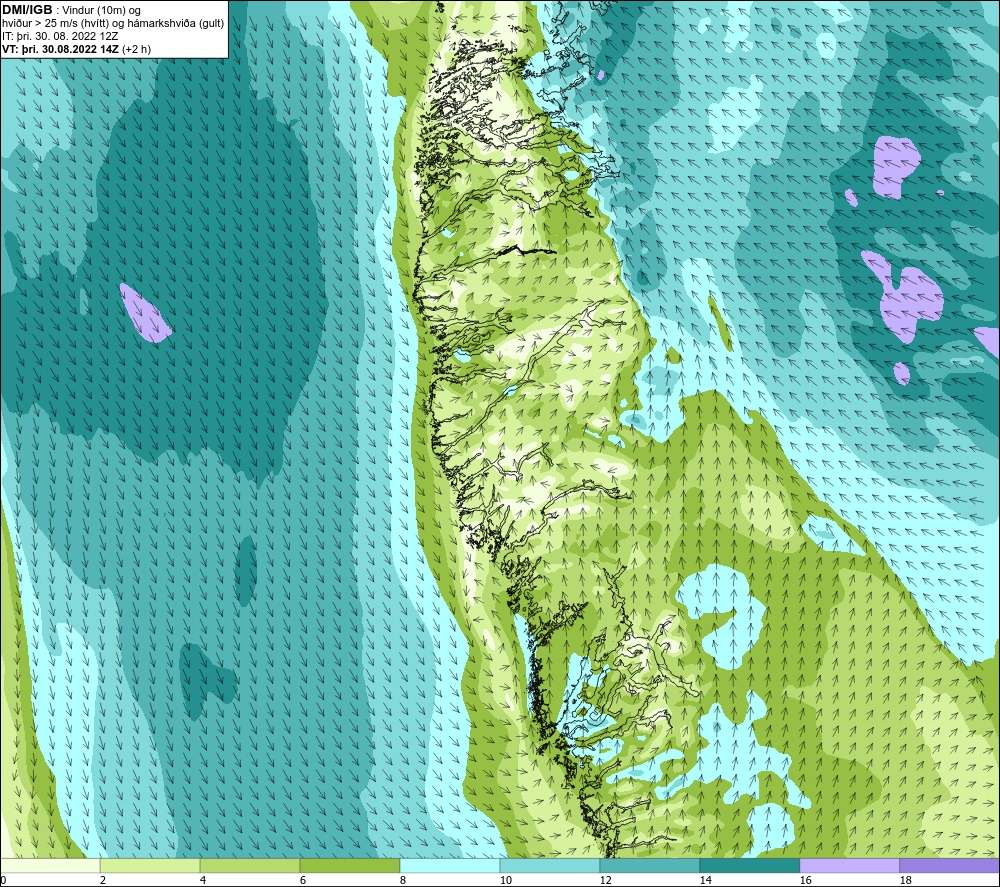Click the scale label "16"
Screen dimensions: 1000x887
(x=805, y=880)
